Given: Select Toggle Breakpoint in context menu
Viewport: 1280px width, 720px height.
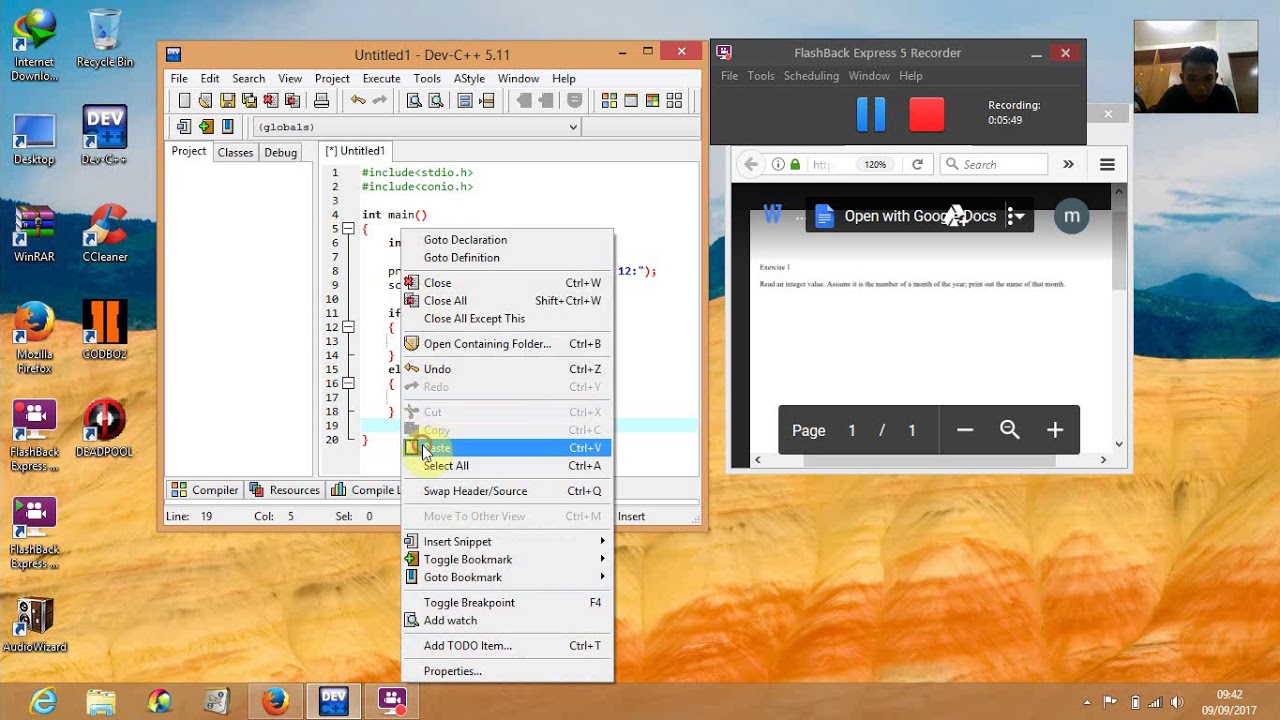Looking at the screenshot, I should click(x=506, y=602).
